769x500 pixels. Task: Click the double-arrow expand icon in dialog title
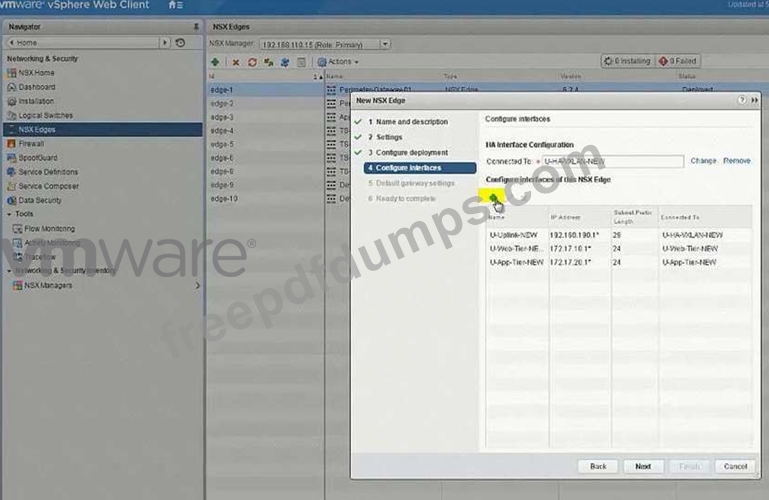click(x=754, y=100)
